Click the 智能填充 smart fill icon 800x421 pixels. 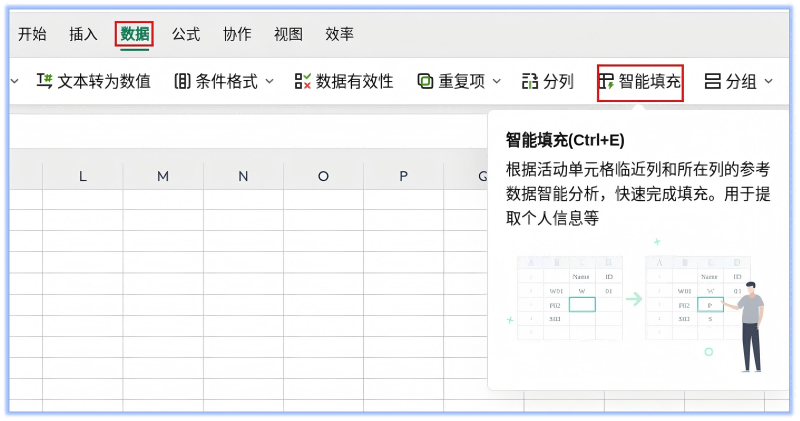click(x=606, y=82)
